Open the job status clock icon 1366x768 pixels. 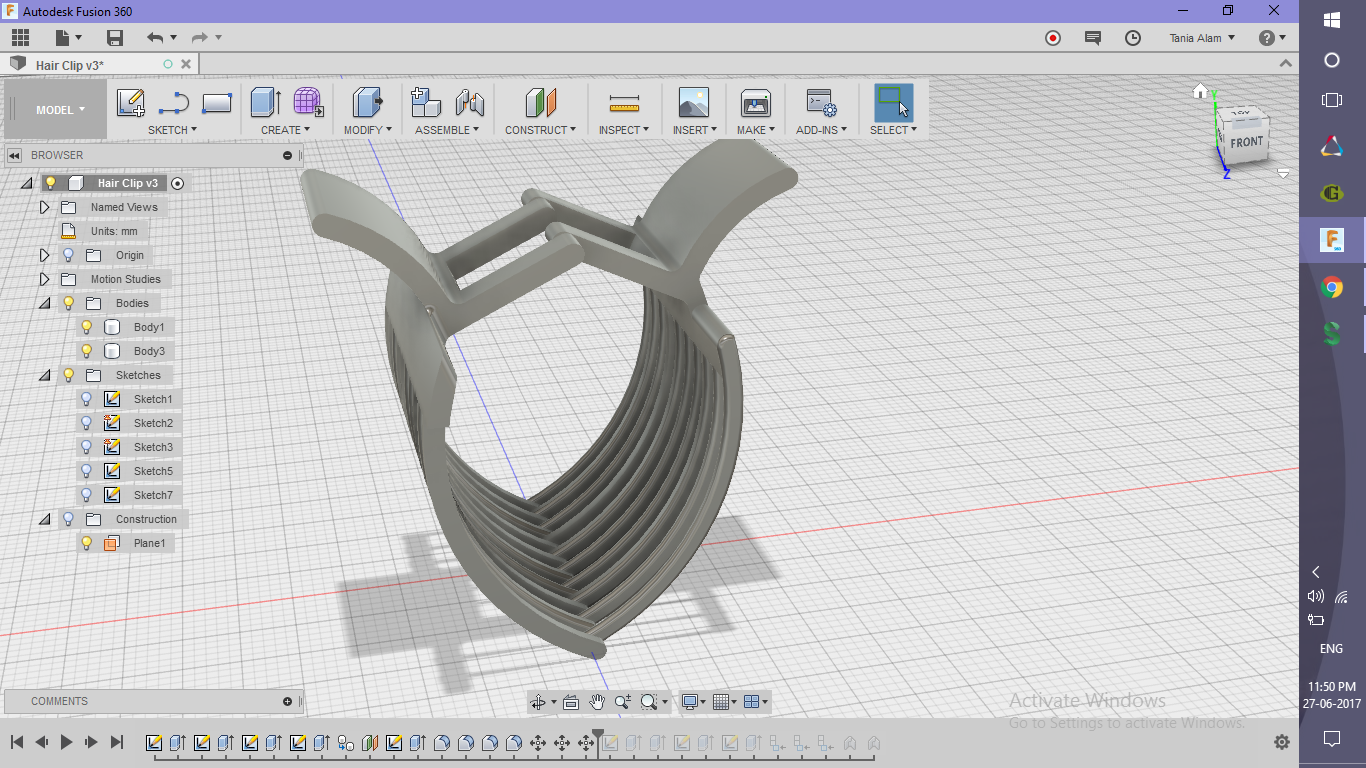click(x=1133, y=38)
